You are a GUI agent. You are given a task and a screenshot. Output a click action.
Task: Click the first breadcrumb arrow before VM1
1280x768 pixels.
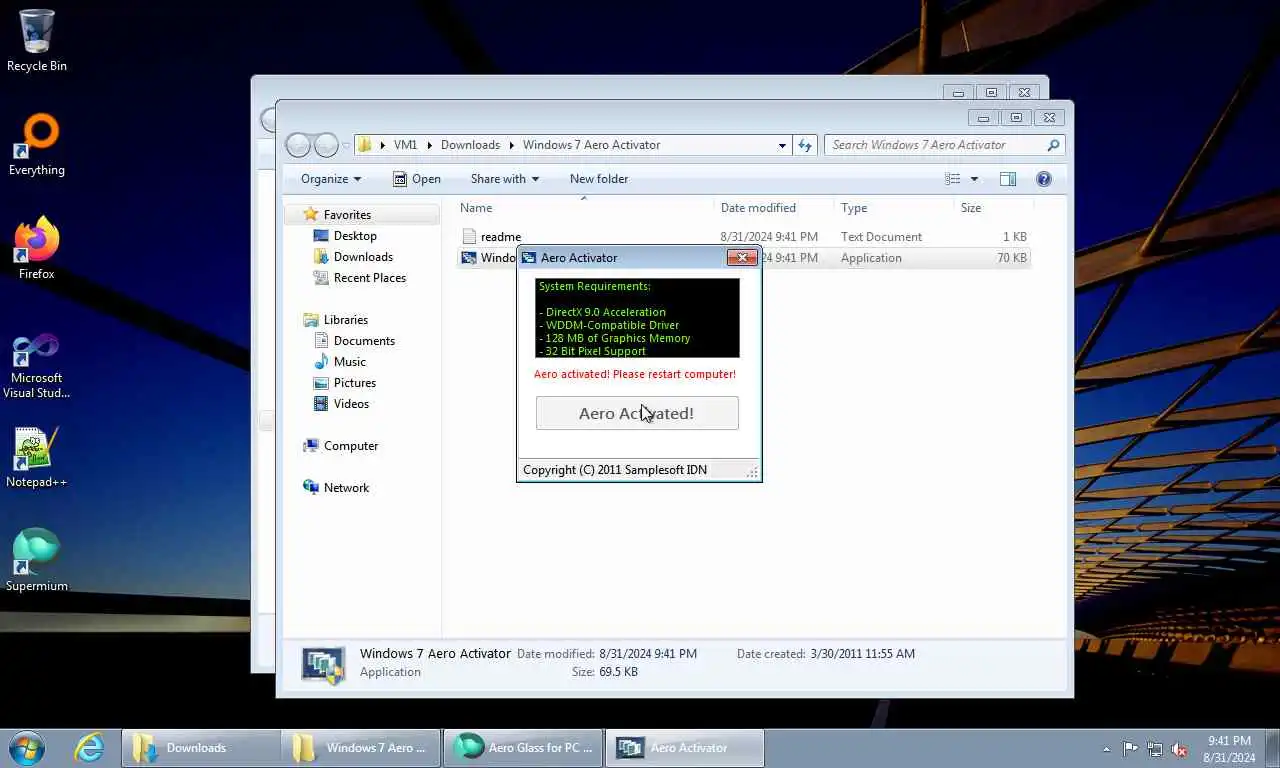coord(383,145)
